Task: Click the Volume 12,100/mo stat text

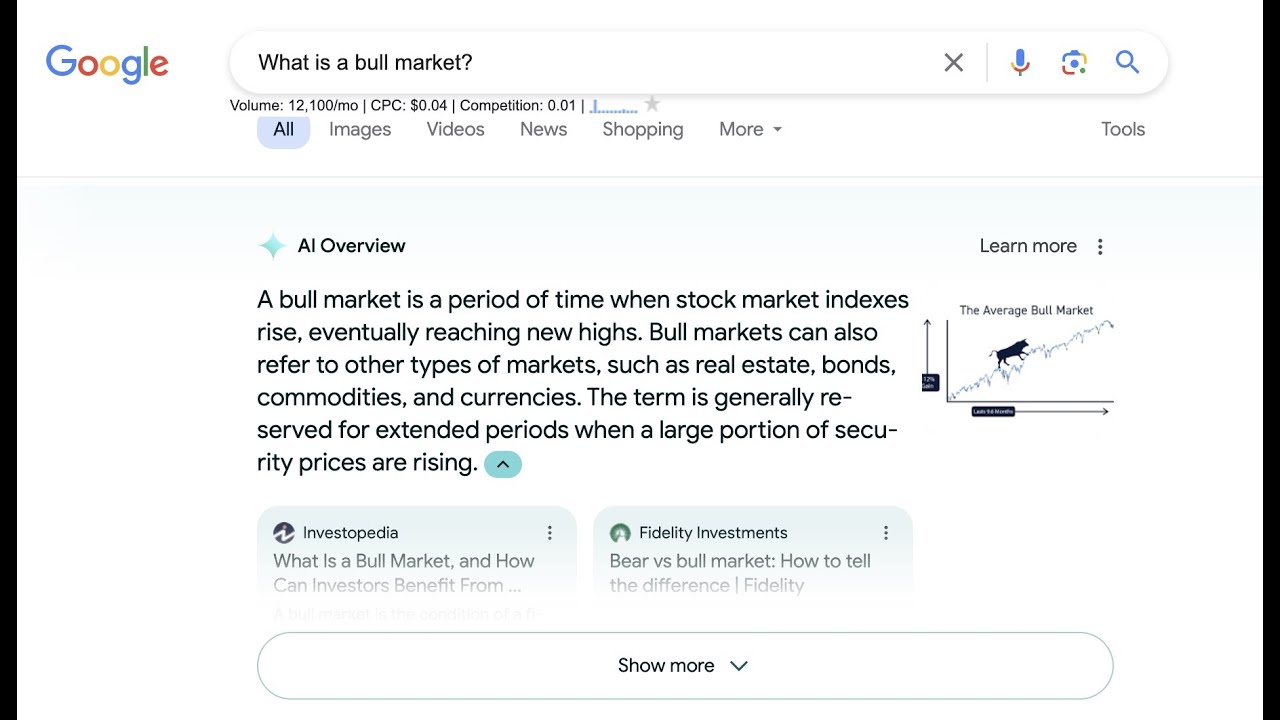Action: pyautogui.click(x=294, y=105)
